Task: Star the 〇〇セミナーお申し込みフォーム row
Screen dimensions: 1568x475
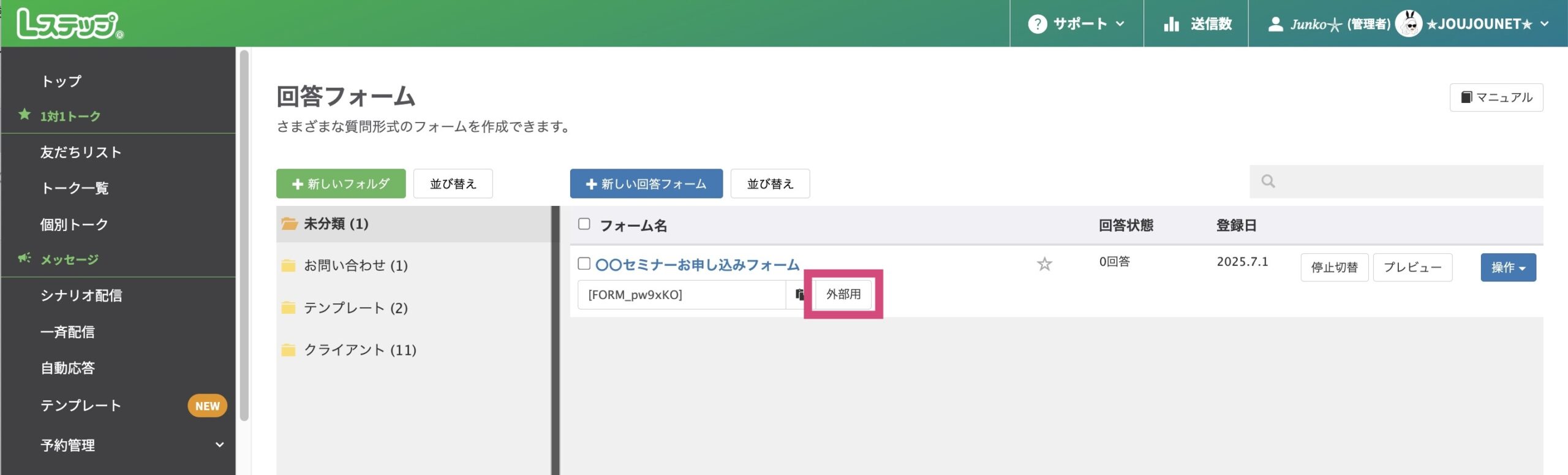Action: [x=1044, y=264]
